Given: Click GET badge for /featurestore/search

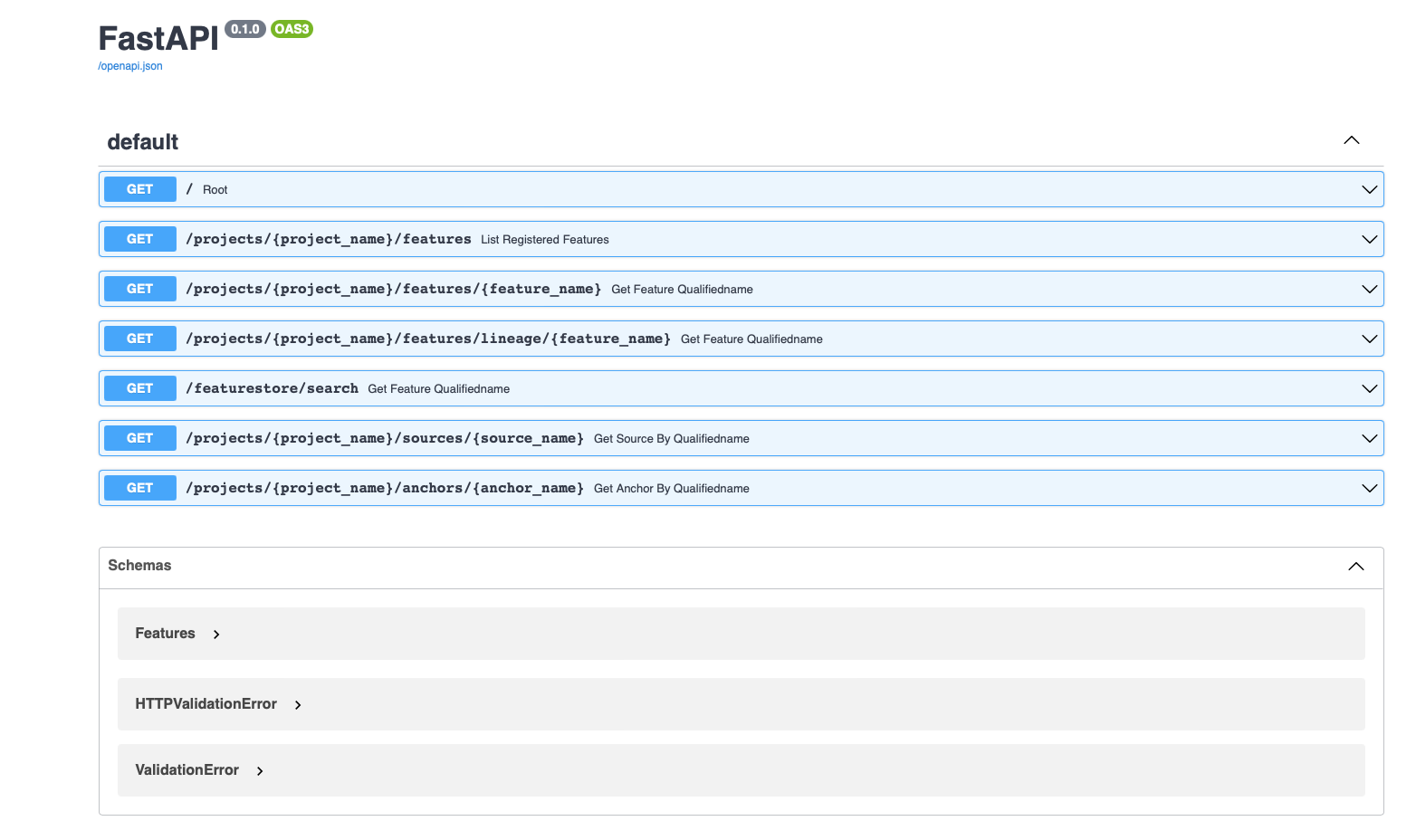Looking at the screenshot, I should point(140,388).
